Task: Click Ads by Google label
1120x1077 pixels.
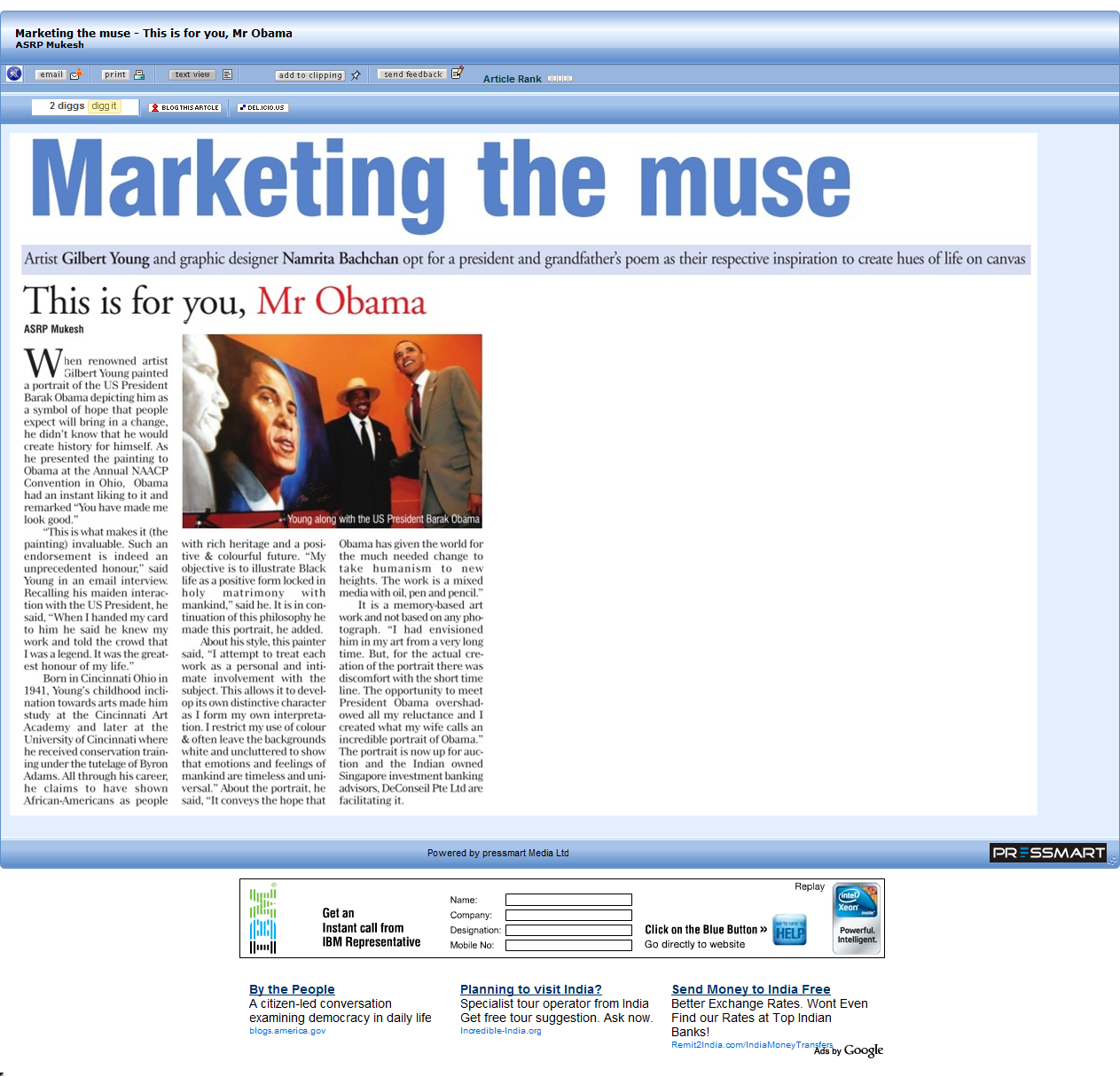Action: click(x=849, y=1050)
